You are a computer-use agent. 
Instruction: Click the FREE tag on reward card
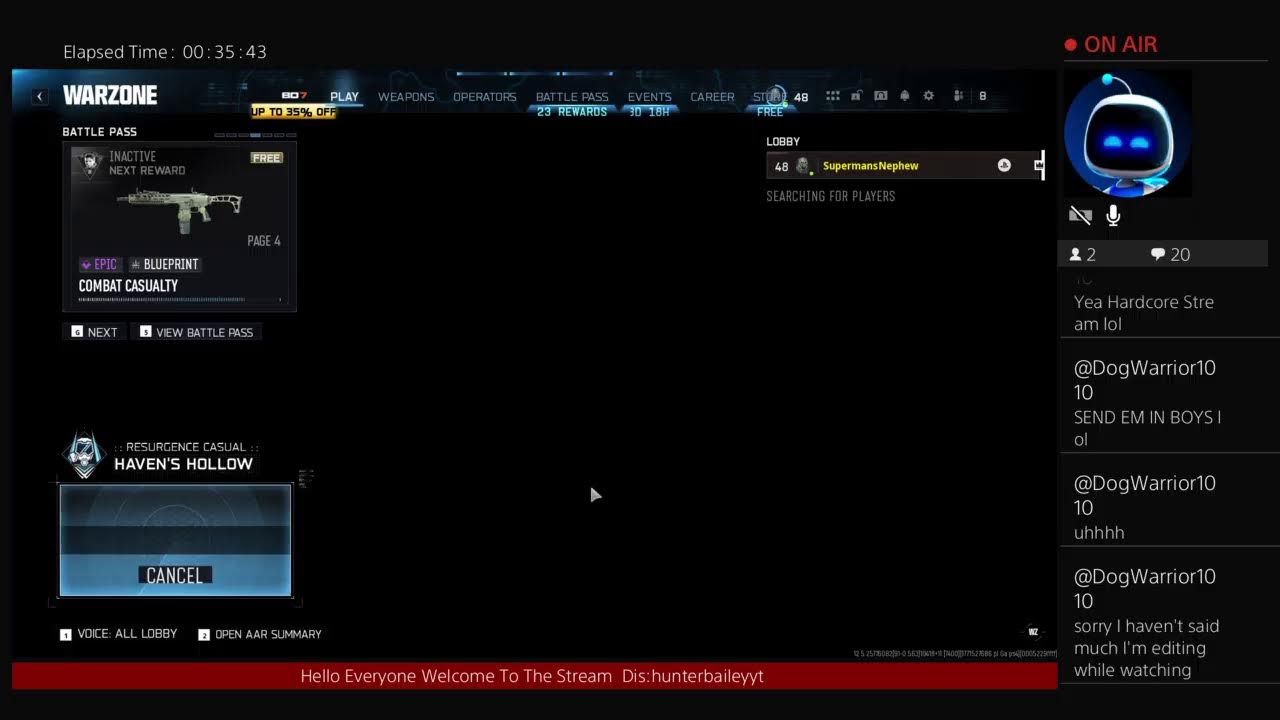(267, 158)
